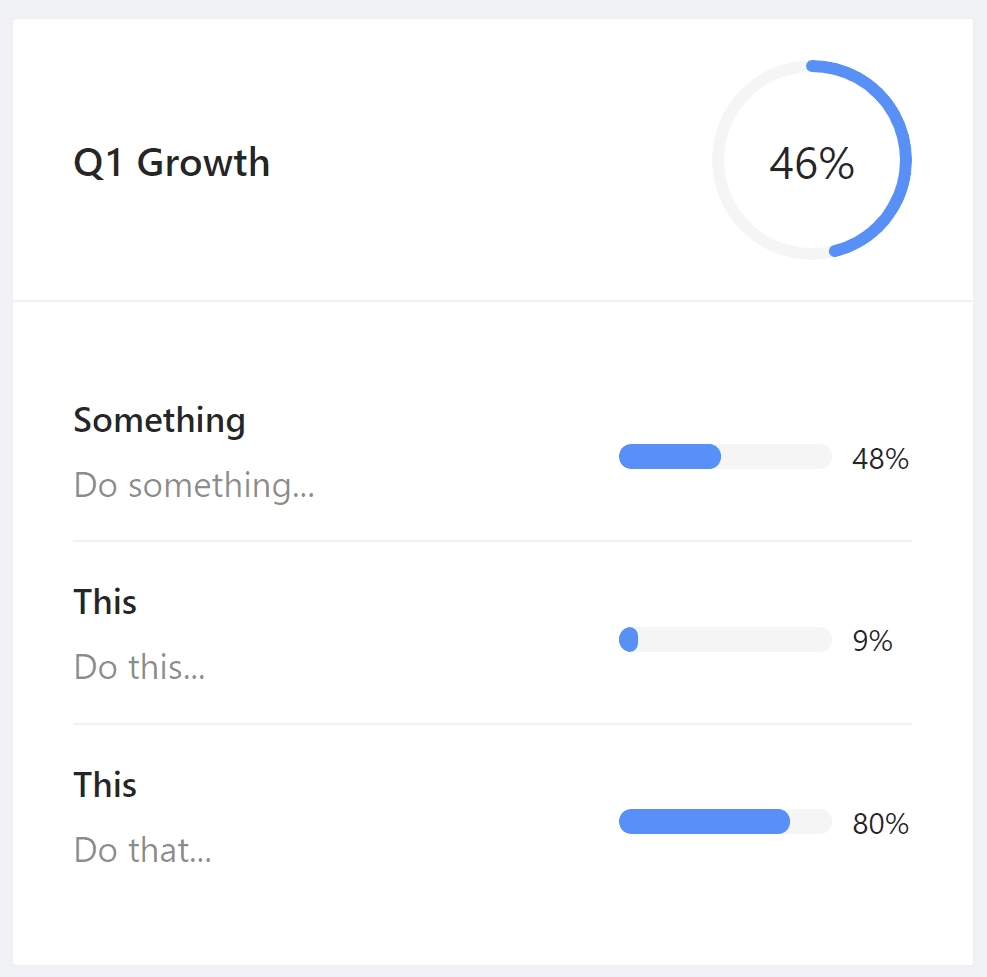Click the grey track of the 9% bar
This screenshot has height=977, width=987.
click(x=735, y=640)
